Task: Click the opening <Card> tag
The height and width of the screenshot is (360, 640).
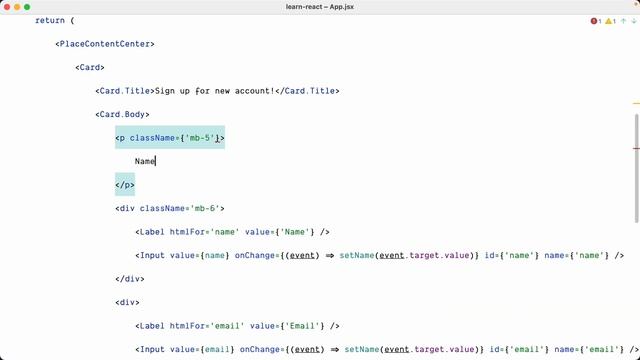Action: (x=90, y=67)
